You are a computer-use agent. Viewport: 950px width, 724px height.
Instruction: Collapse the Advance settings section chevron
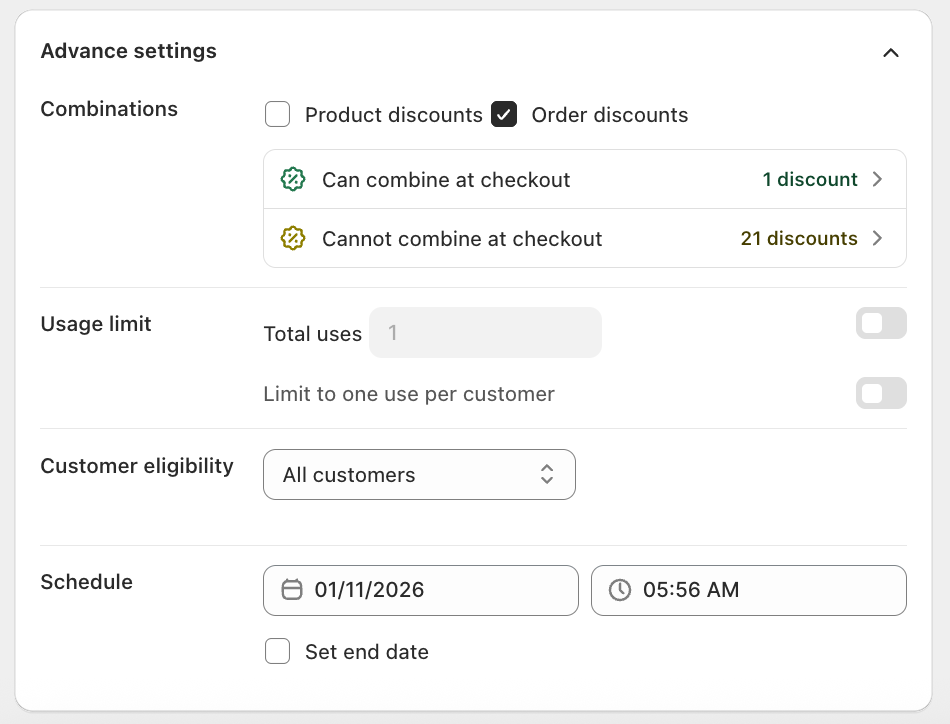click(890, 53)
